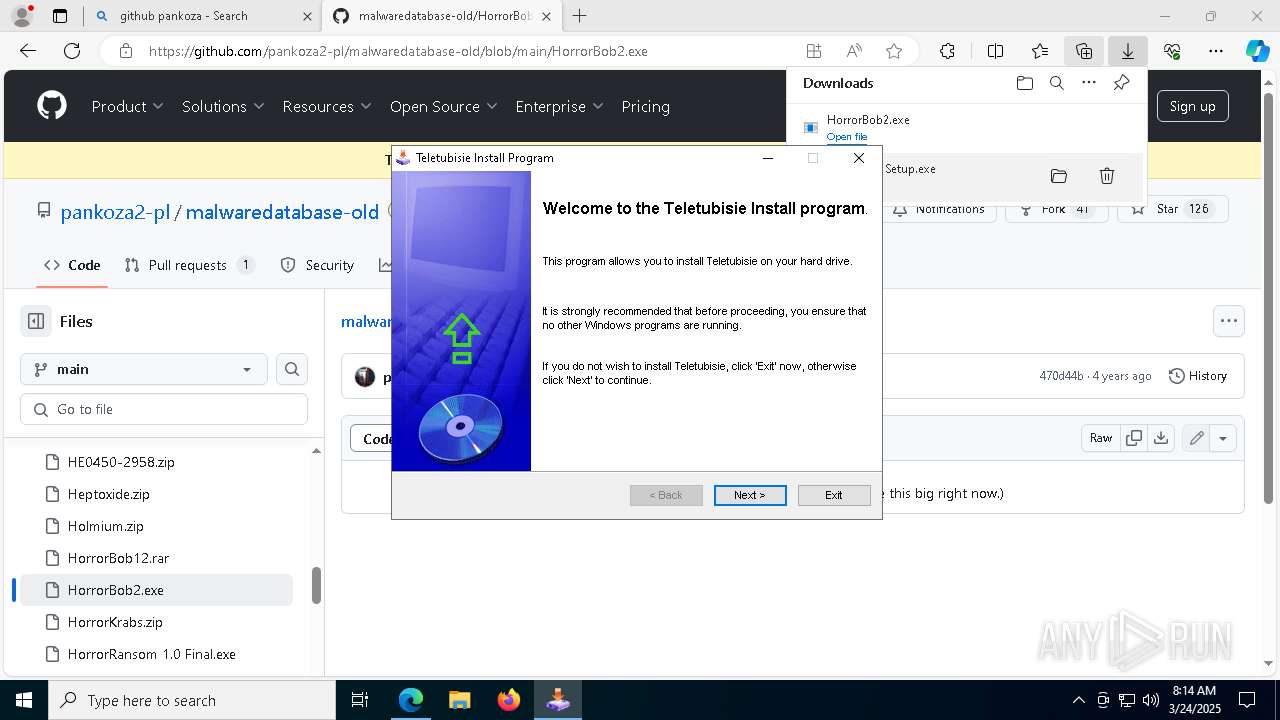1280x720 pixels.
Task: Delete Setup.exe download with trash icon
Action: coord(1107,176)
